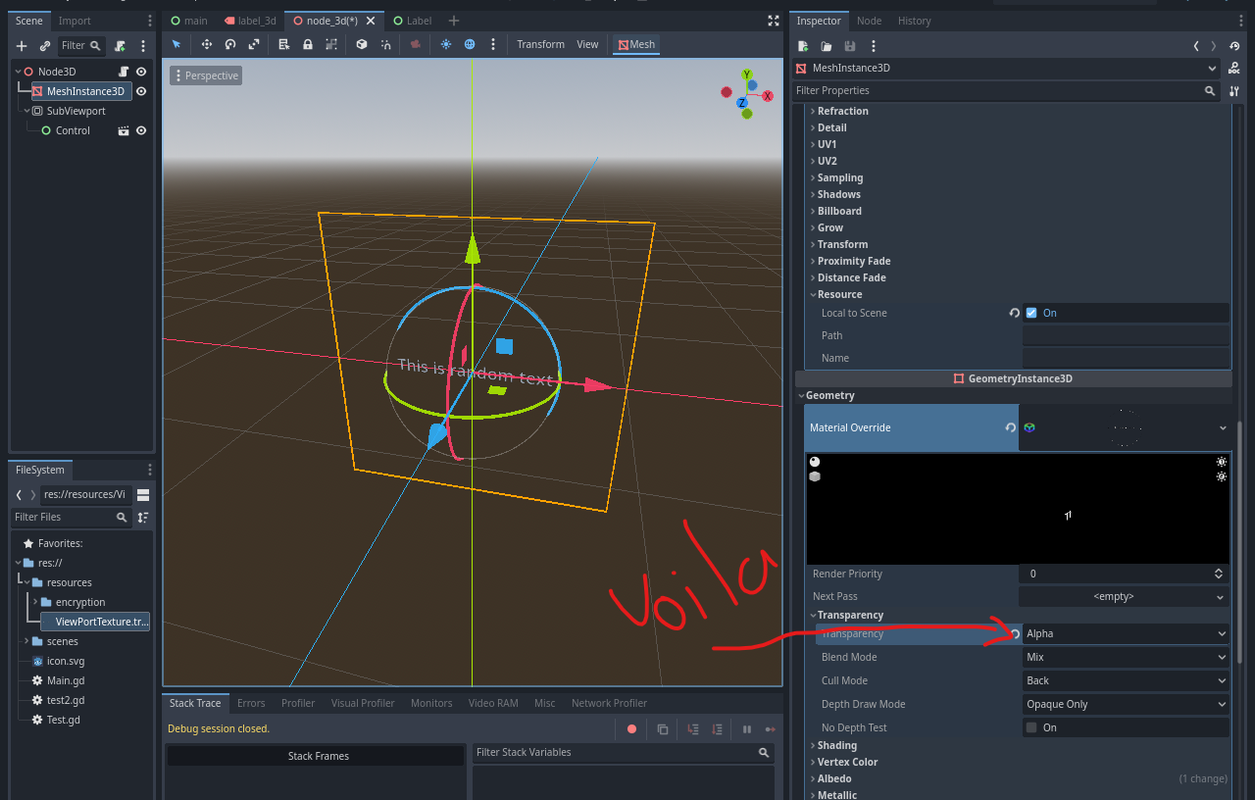Open the Next Pass empty dropdown
Image resolution: width=1255 pixels, height=800 pixels.
click(x=1124, y=596)
